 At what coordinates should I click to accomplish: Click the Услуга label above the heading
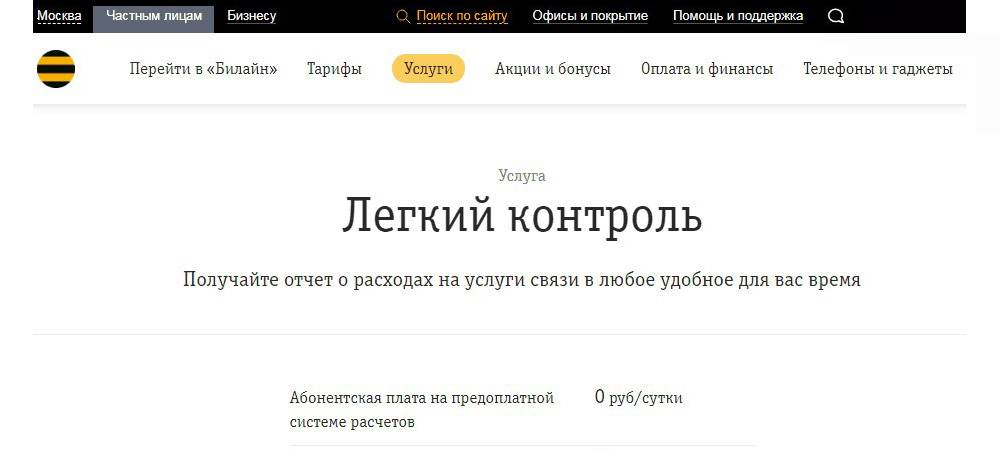click(522, 176)
